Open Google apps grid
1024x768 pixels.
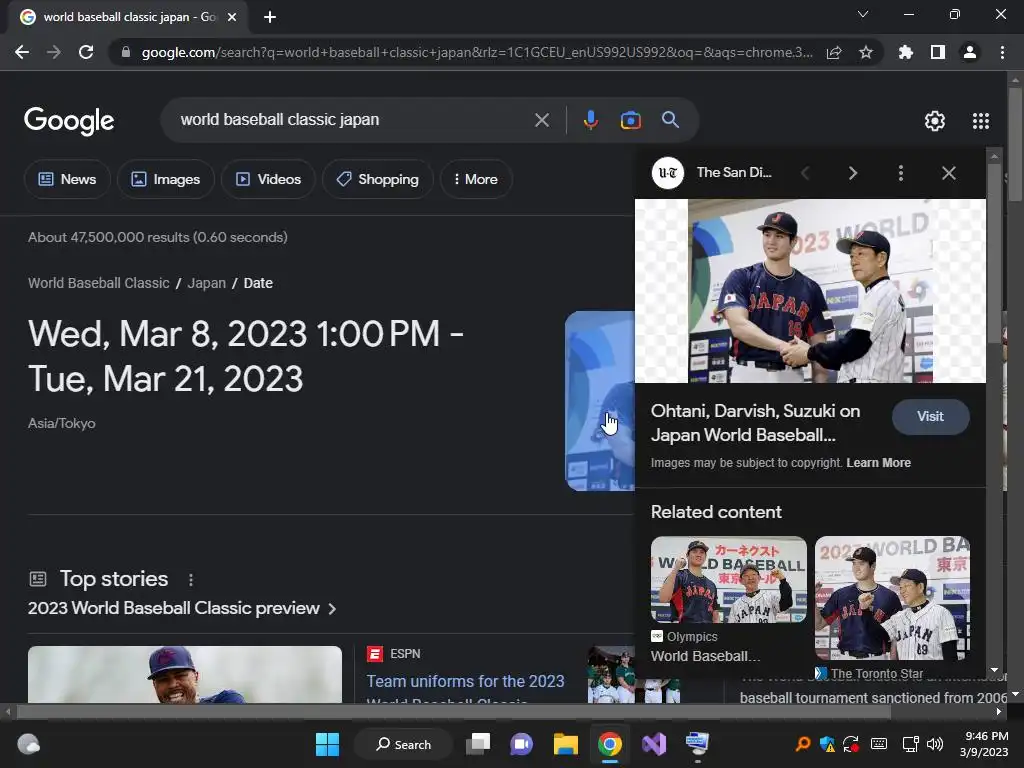click(x=981, y=121)
